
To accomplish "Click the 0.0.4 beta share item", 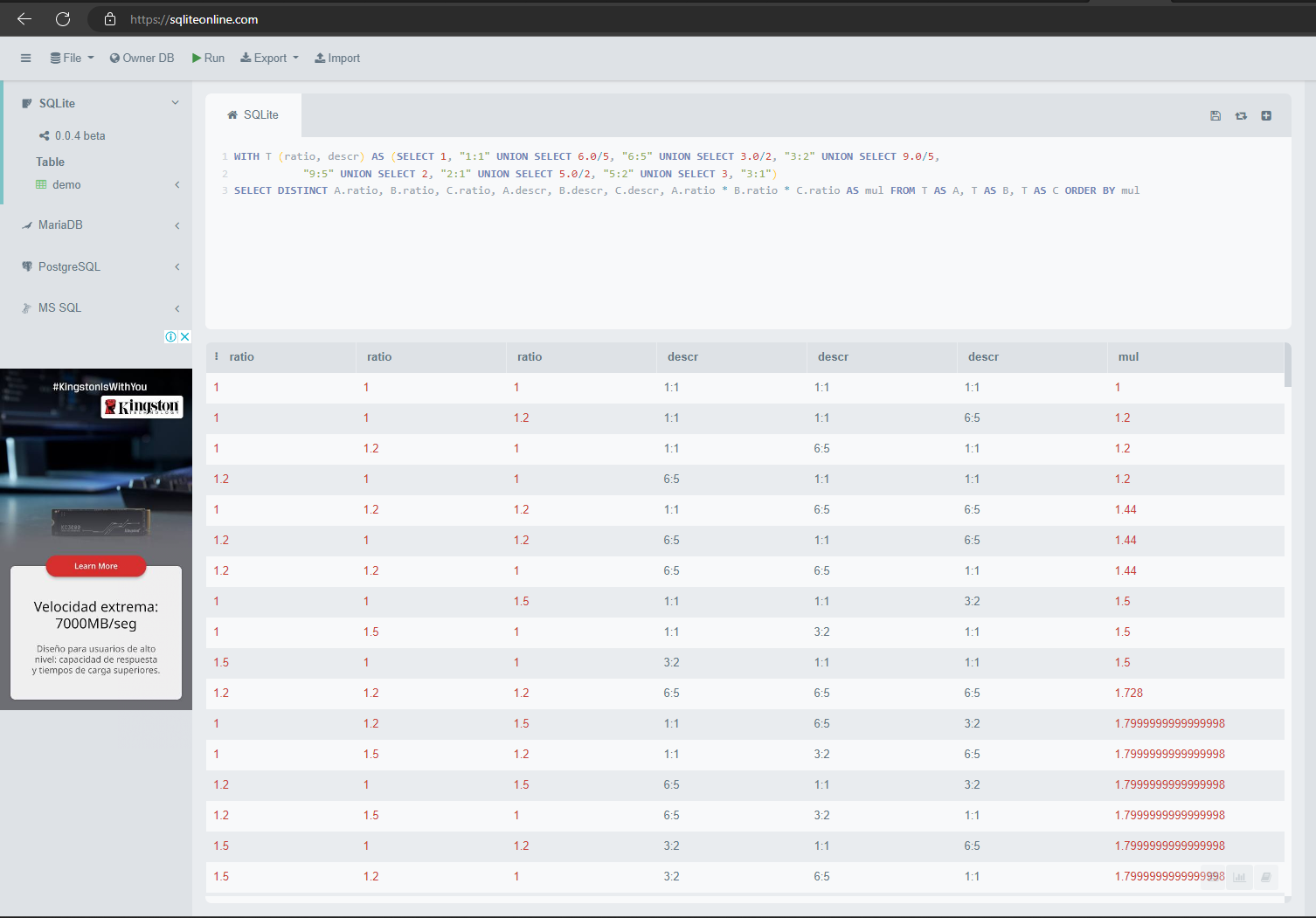I will [x=72, y=136].
